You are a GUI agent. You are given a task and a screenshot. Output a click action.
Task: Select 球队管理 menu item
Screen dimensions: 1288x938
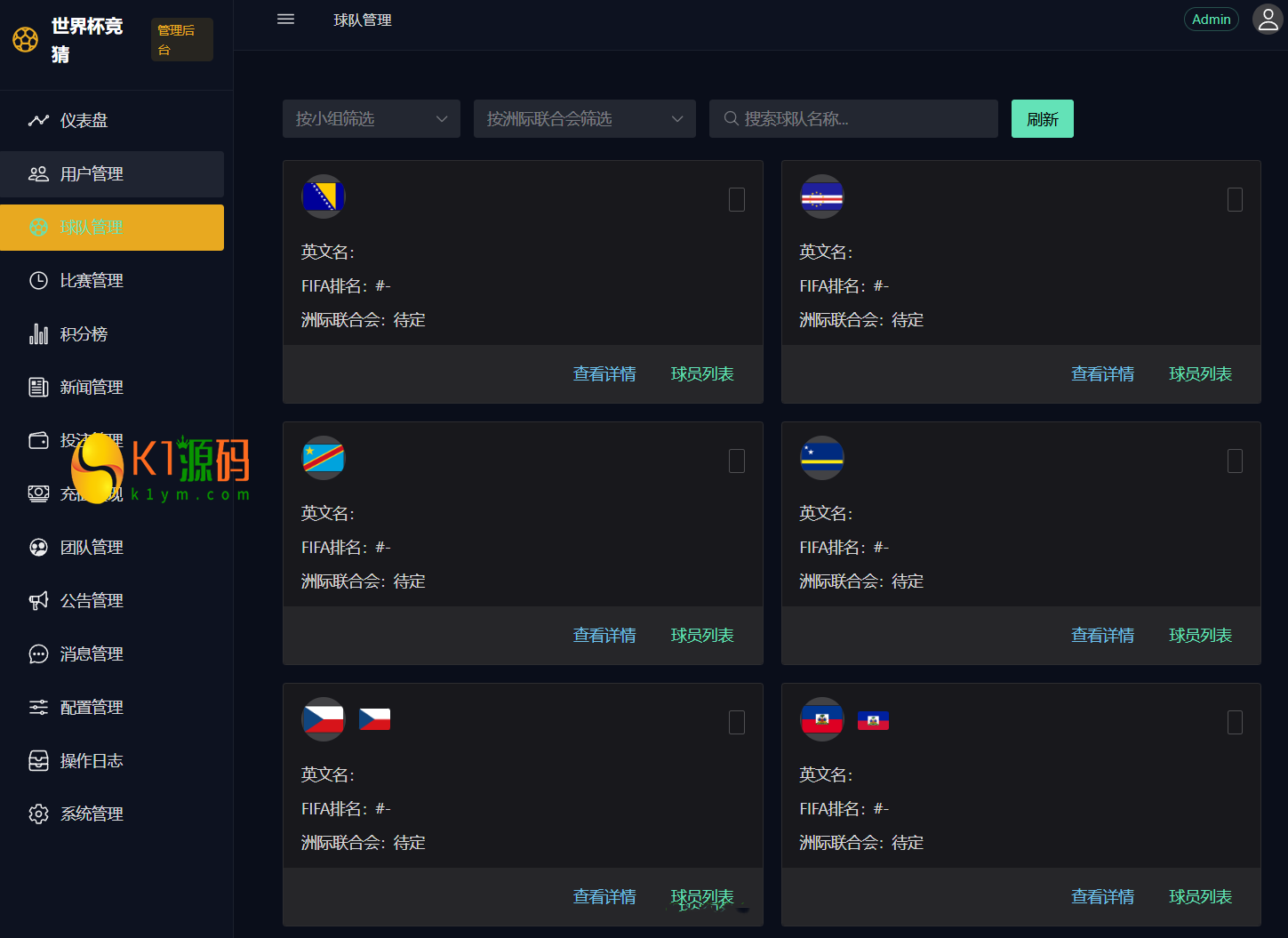pos(112,228)
